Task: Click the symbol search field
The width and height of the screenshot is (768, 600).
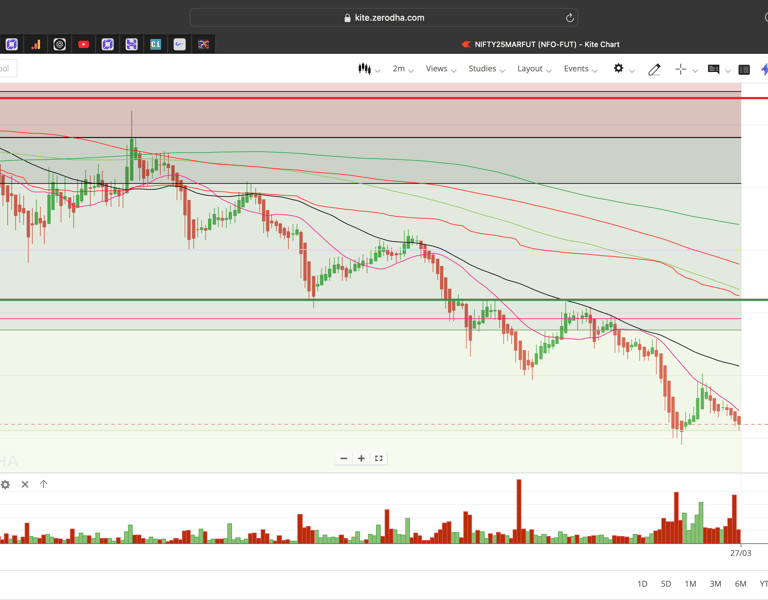Action: [x=8, y=69]
